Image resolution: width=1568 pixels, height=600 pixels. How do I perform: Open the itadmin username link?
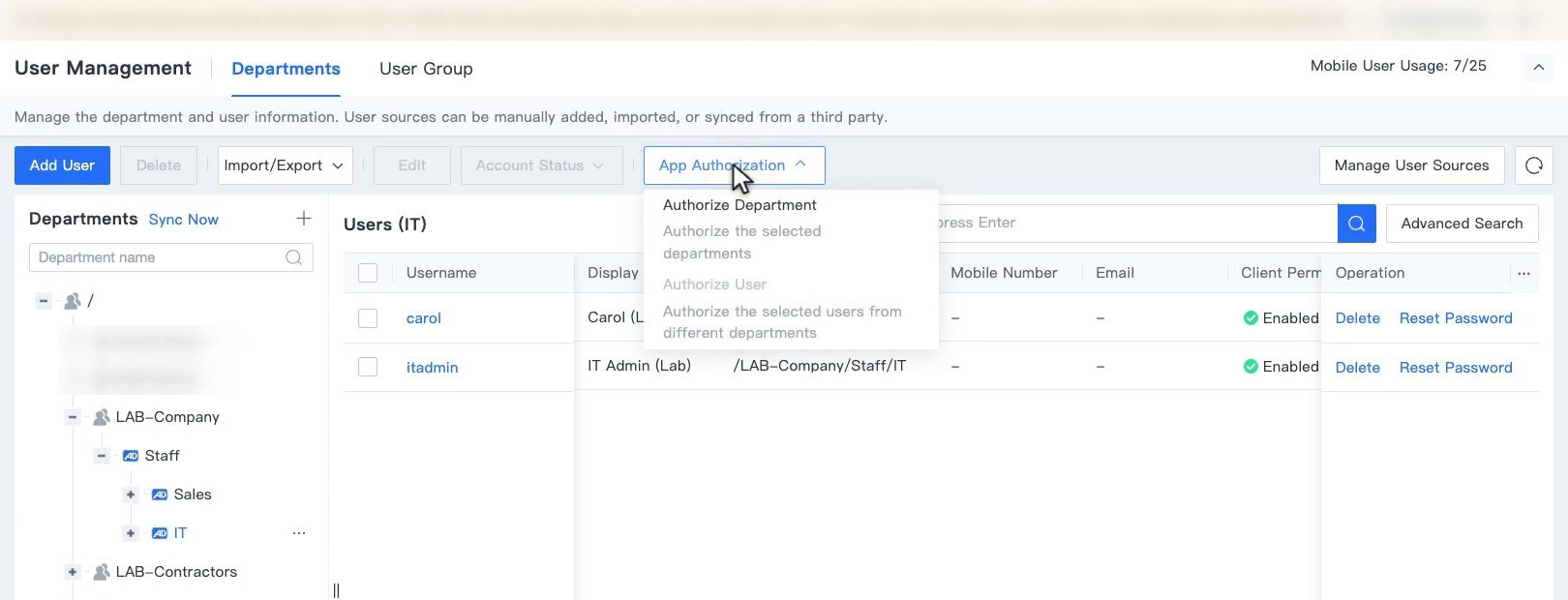click(432, 368)
